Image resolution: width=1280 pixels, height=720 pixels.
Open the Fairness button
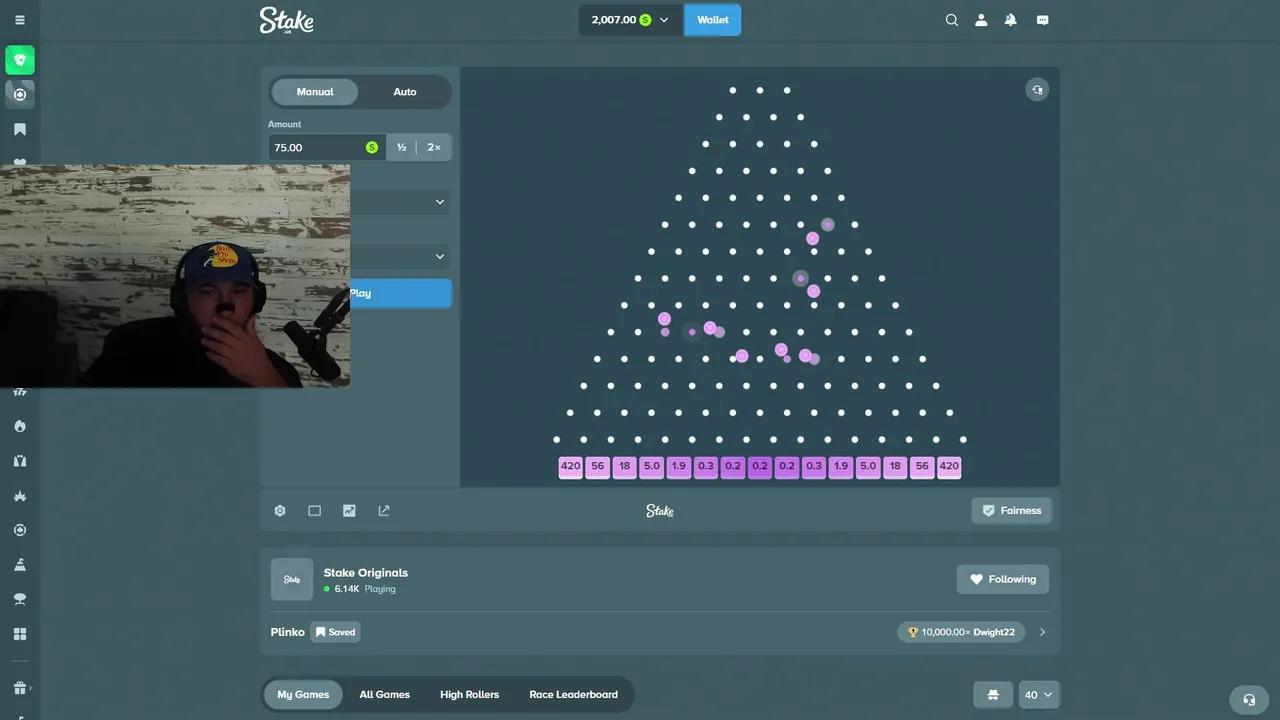tap(1011, 511)
